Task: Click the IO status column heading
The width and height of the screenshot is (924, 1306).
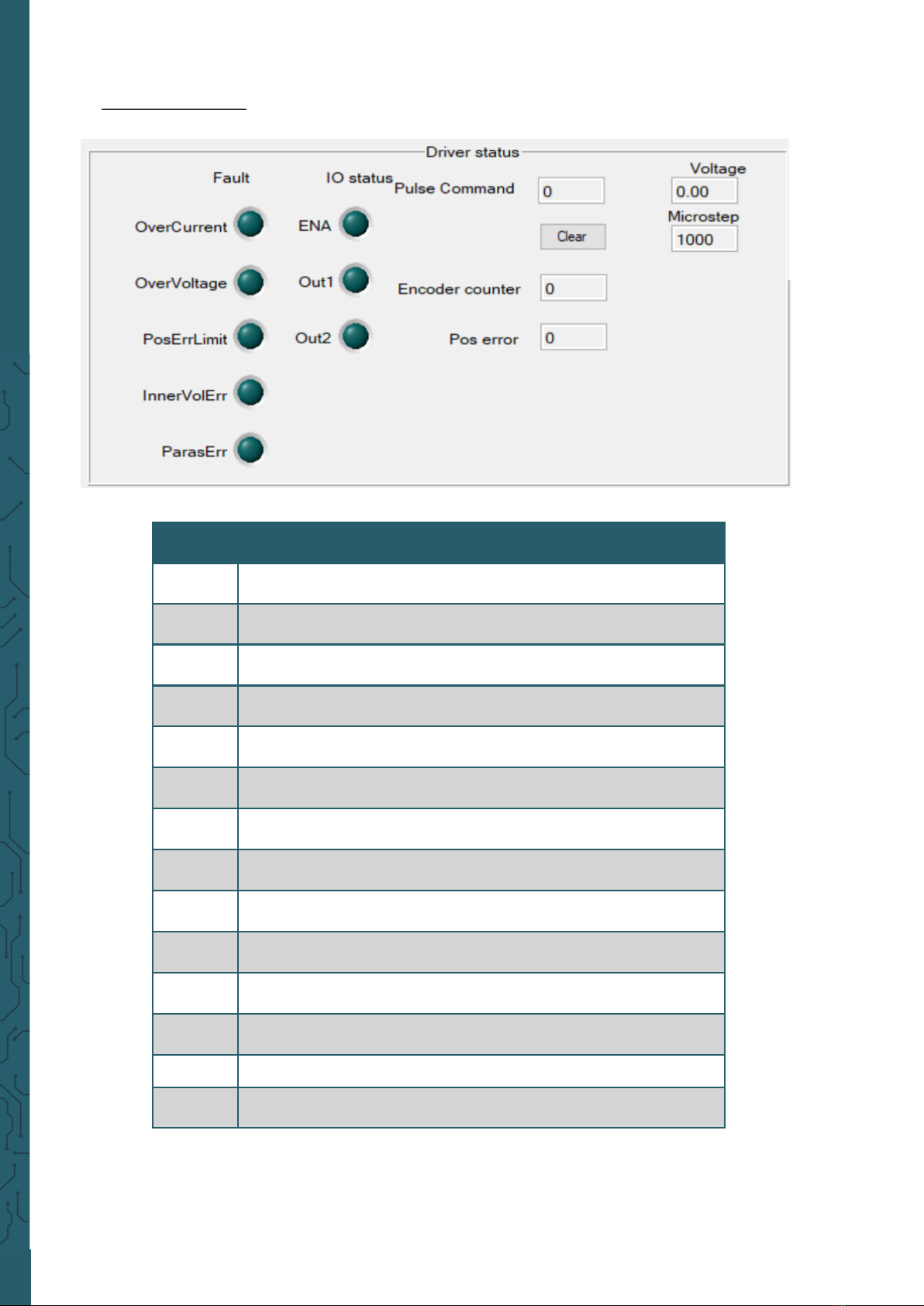Action: point(359,178)
